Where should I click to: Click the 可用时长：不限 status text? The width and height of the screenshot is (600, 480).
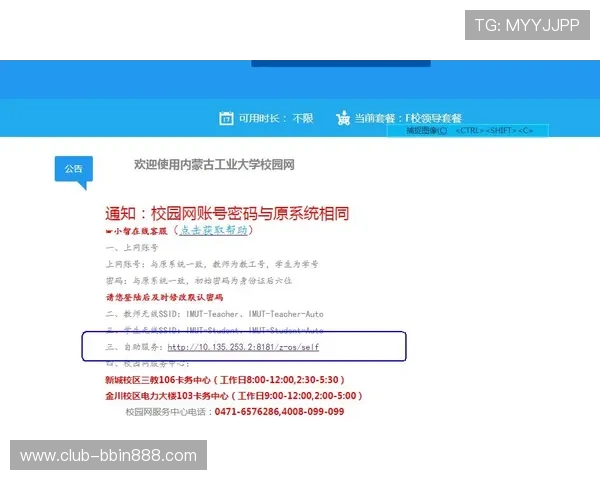point(276,118)
